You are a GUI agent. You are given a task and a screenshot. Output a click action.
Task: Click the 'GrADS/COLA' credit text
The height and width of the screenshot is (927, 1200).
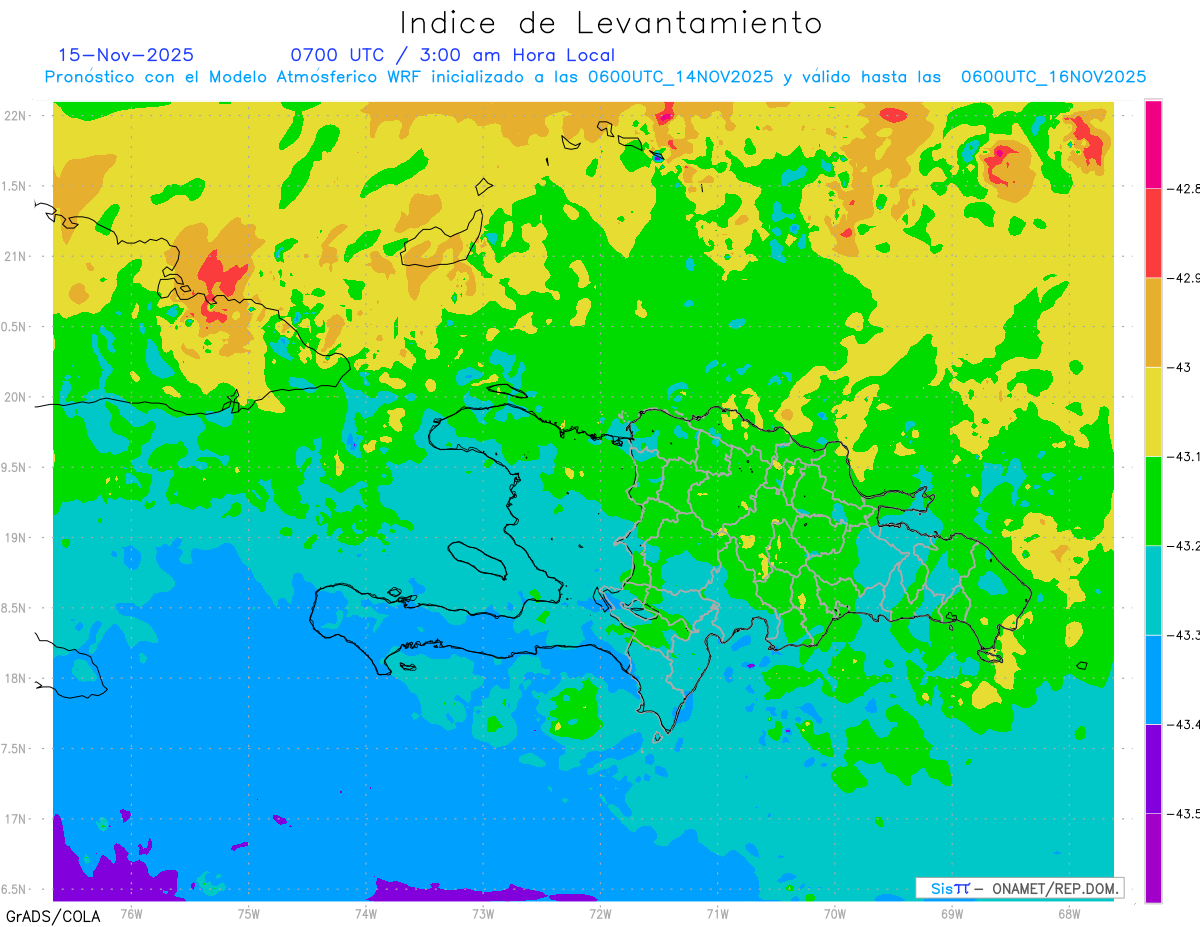54,916
